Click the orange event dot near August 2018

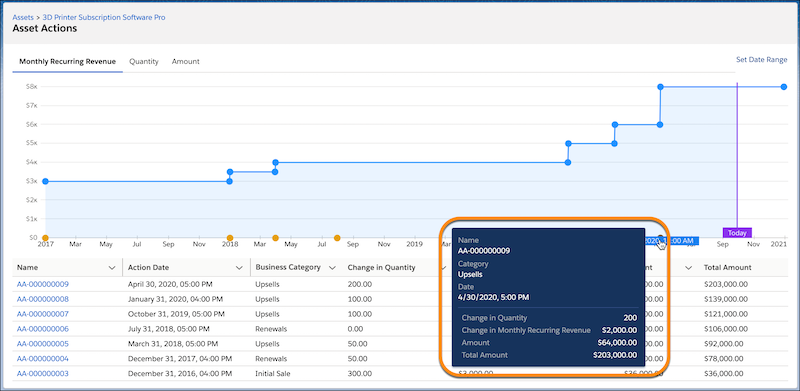coord(337,238)
